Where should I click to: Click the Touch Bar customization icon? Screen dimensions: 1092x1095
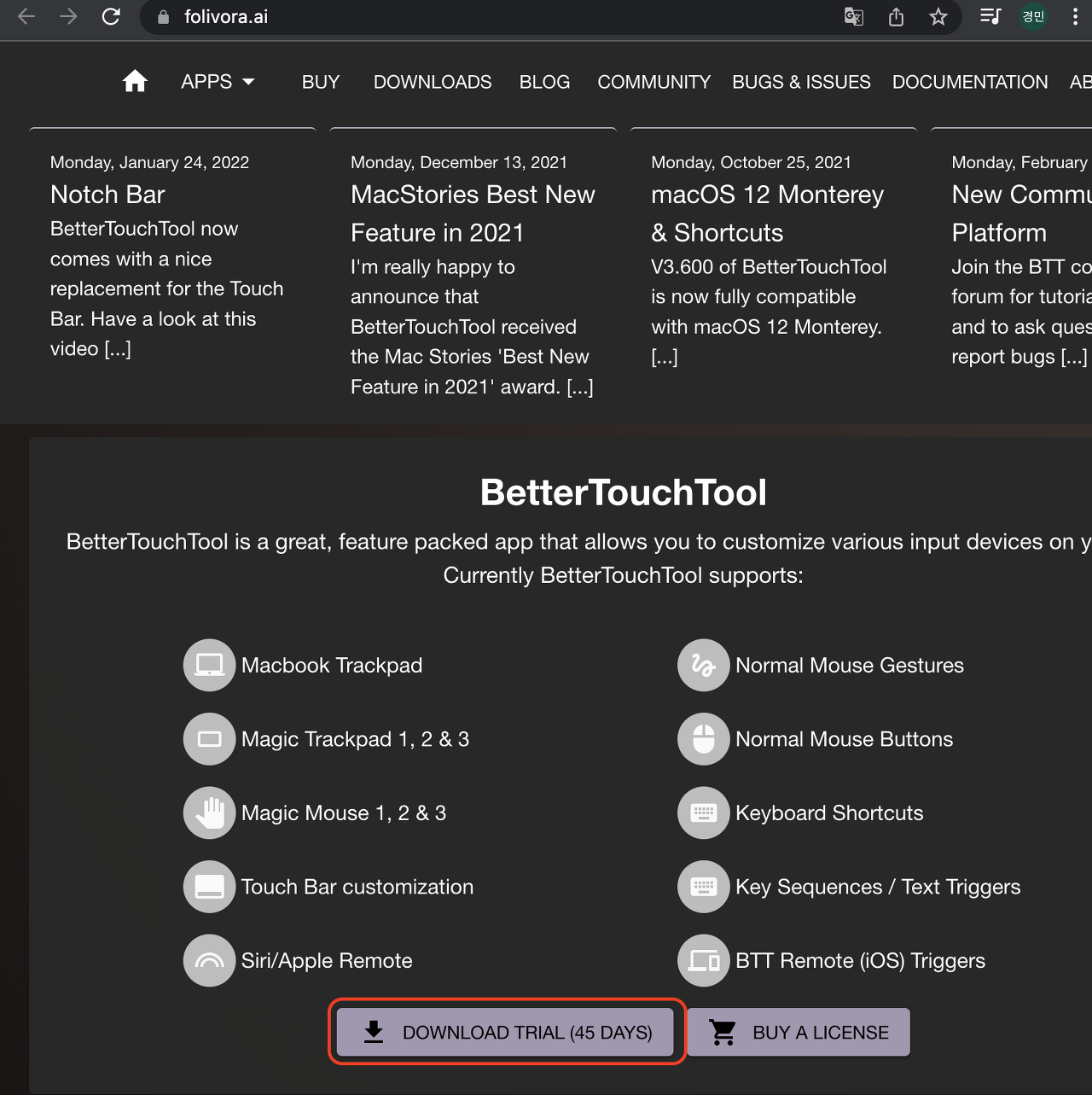point(209,887)
